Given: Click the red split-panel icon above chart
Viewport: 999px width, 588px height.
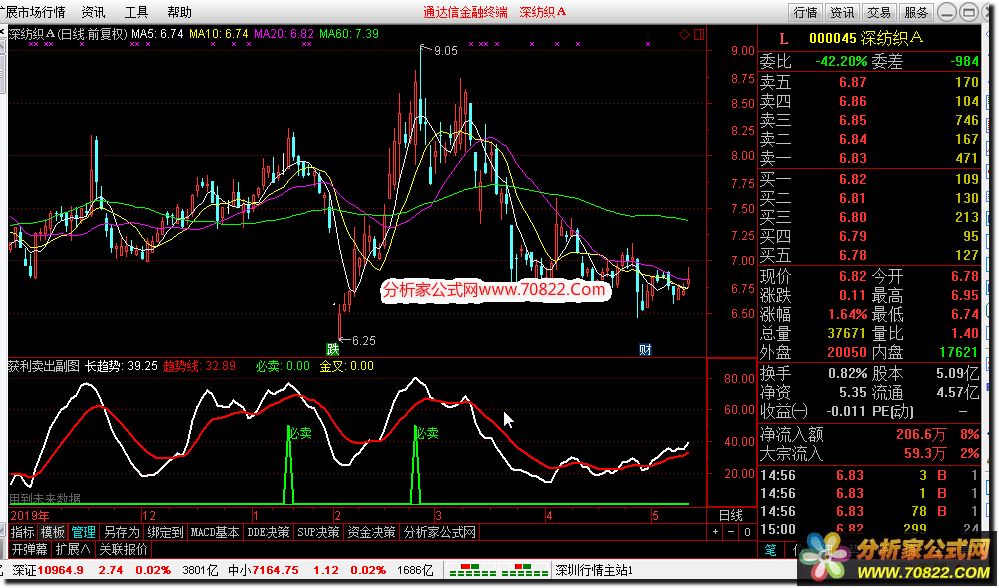Looking at the screenshot, I should [x=699, y=34].
